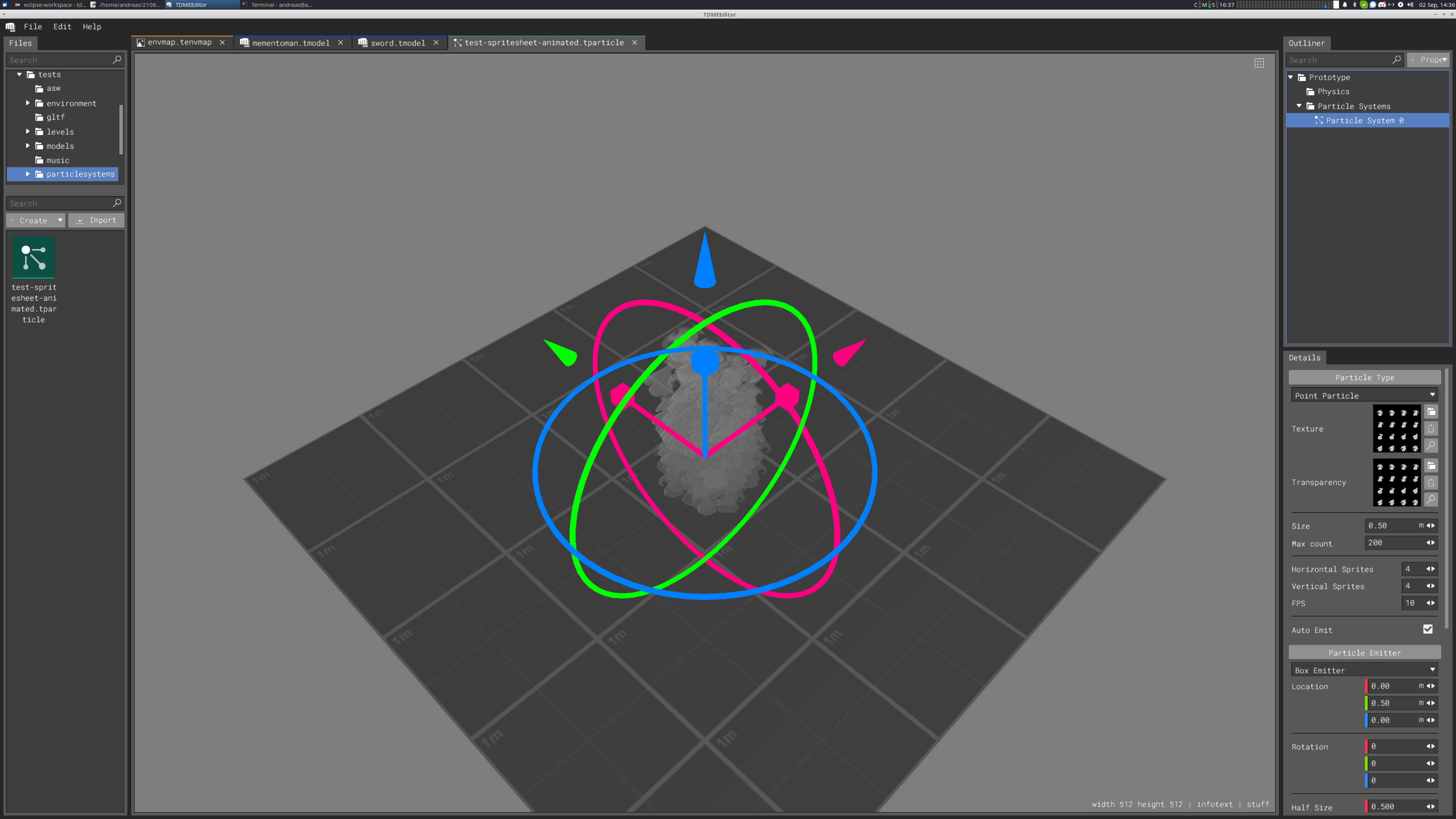Select test-spritesheet-animated.tparticle file thumbnail
1456x819 pixels.
coord(33,258)
